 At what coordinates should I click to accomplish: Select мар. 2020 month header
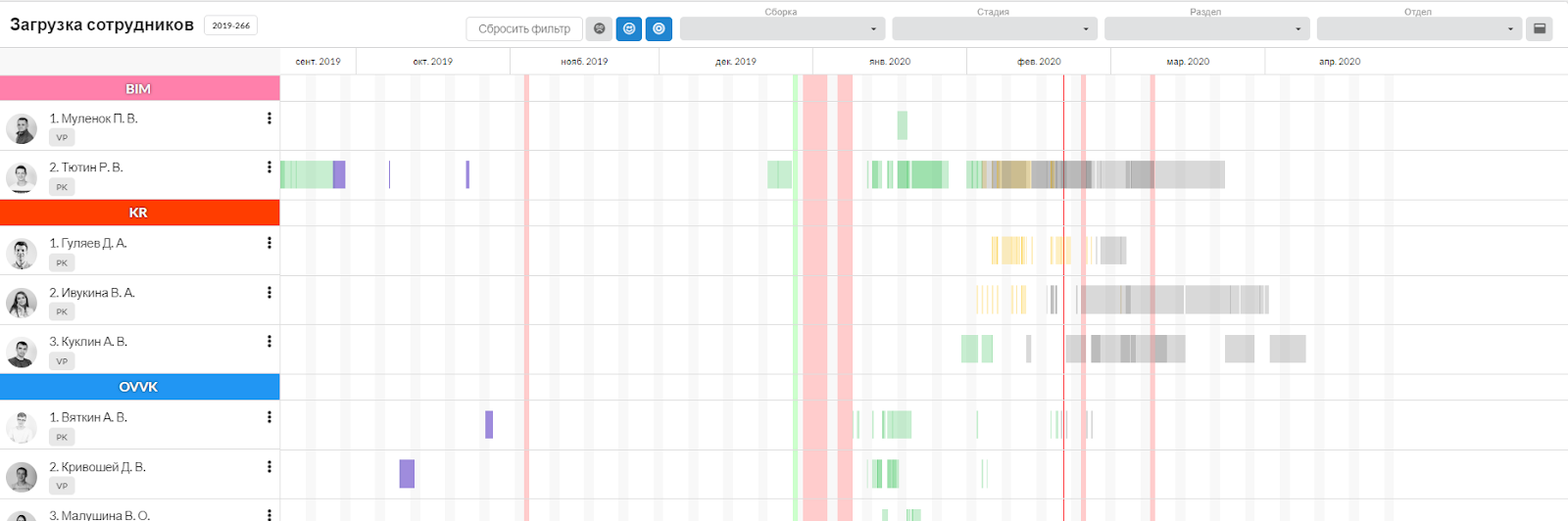coord(1188,62)
